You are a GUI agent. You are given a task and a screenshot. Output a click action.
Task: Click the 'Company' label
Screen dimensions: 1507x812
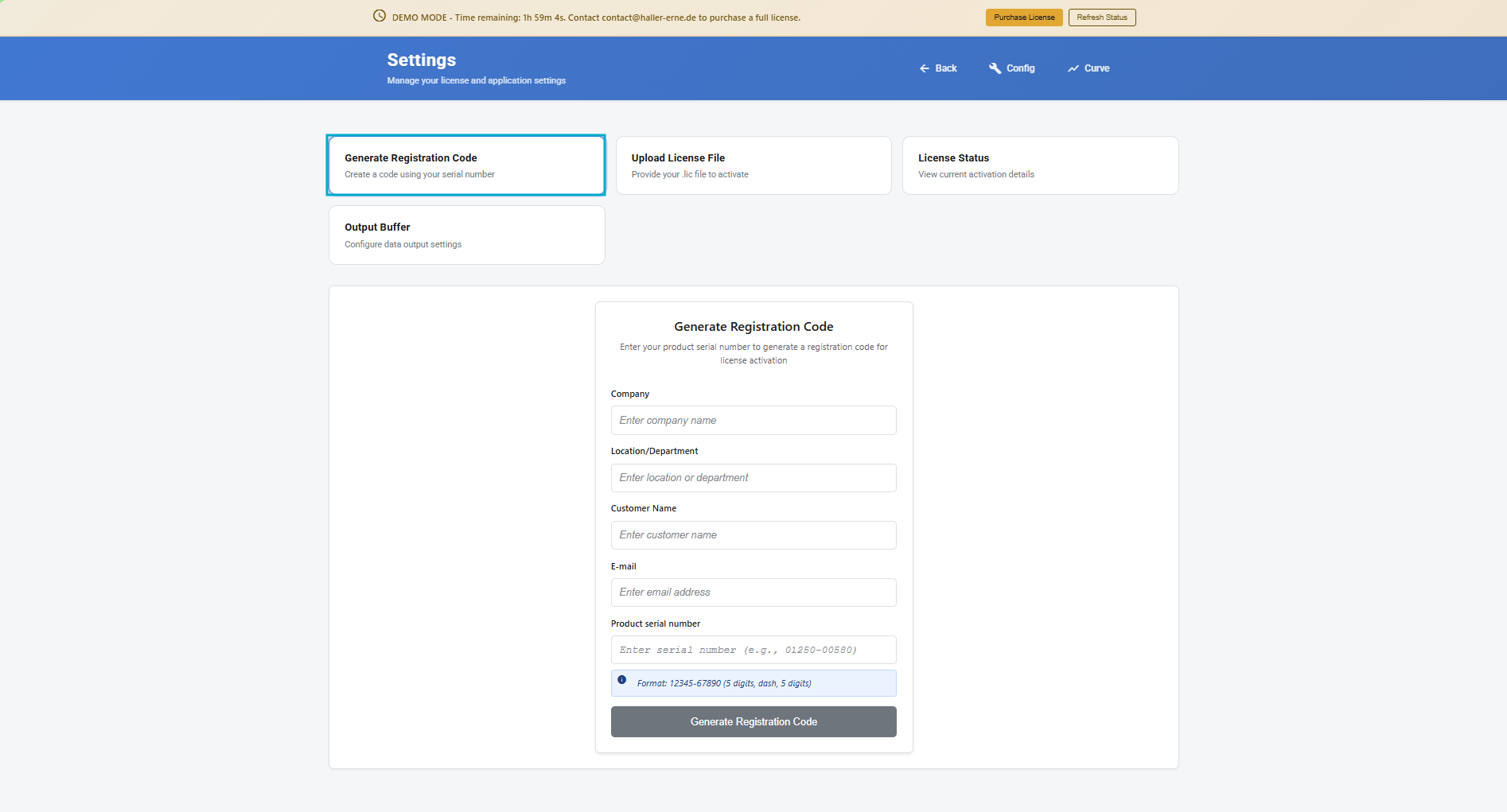[x=630, y=394]
